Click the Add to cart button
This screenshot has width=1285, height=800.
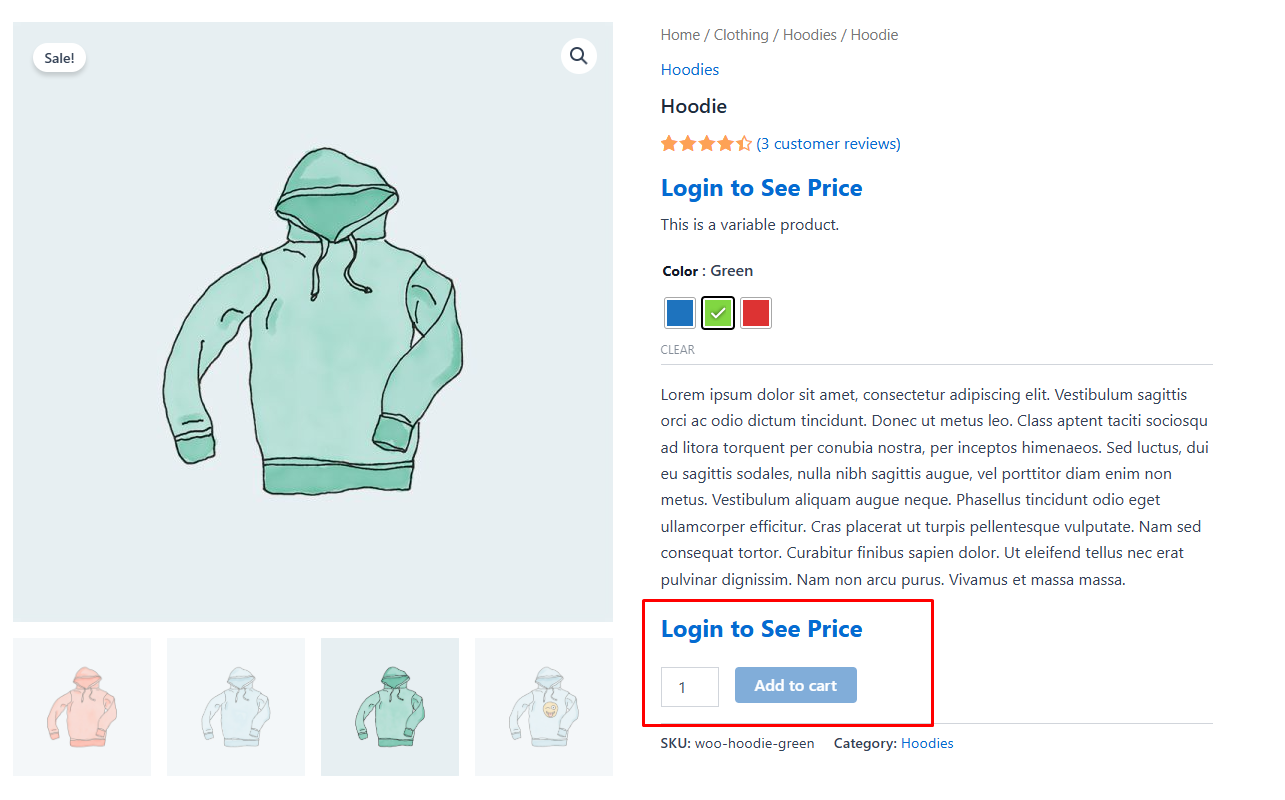(x=795, y=685)
